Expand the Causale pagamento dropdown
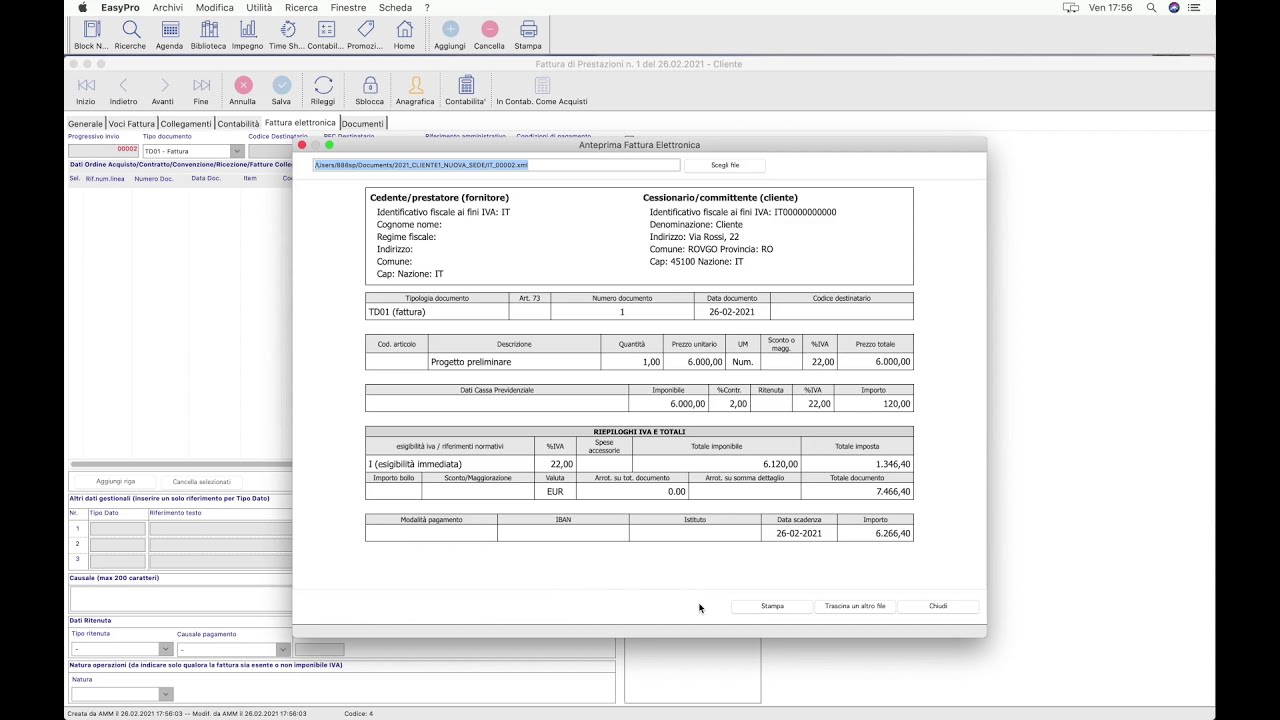 coord(282,649)
